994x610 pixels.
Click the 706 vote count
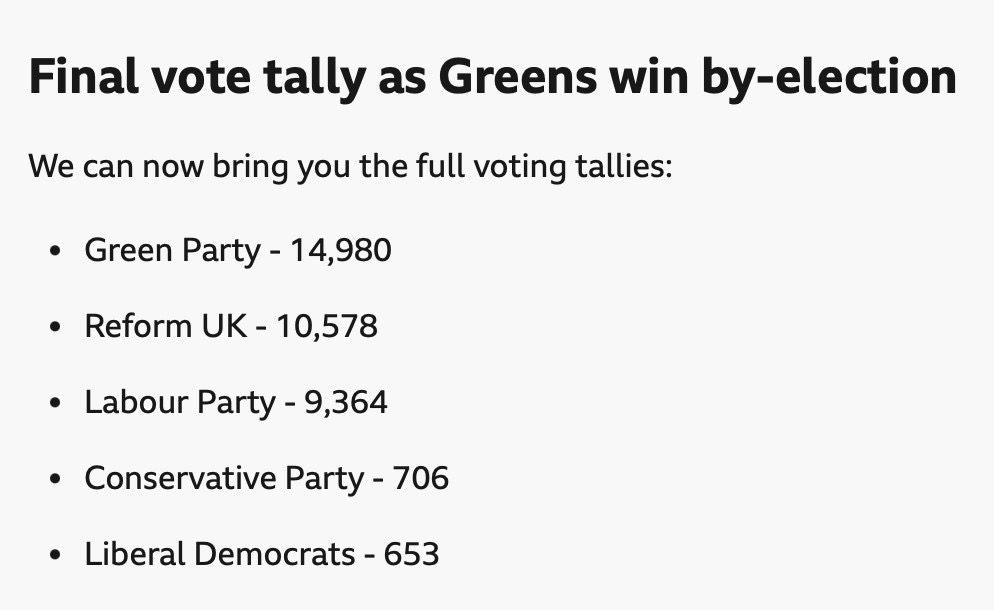[x=420, y=478]
